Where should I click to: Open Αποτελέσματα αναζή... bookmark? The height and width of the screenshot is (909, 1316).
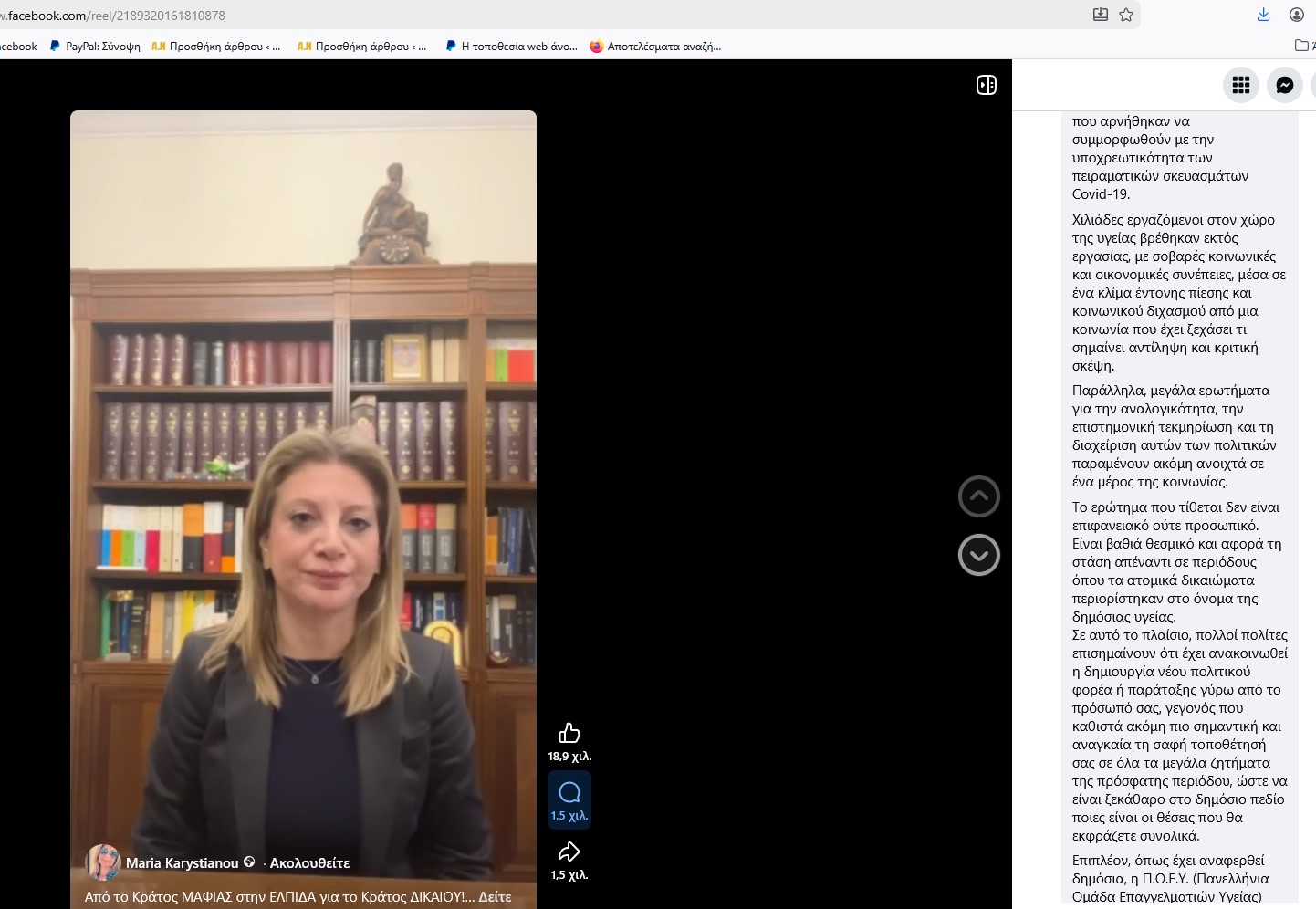655,47
